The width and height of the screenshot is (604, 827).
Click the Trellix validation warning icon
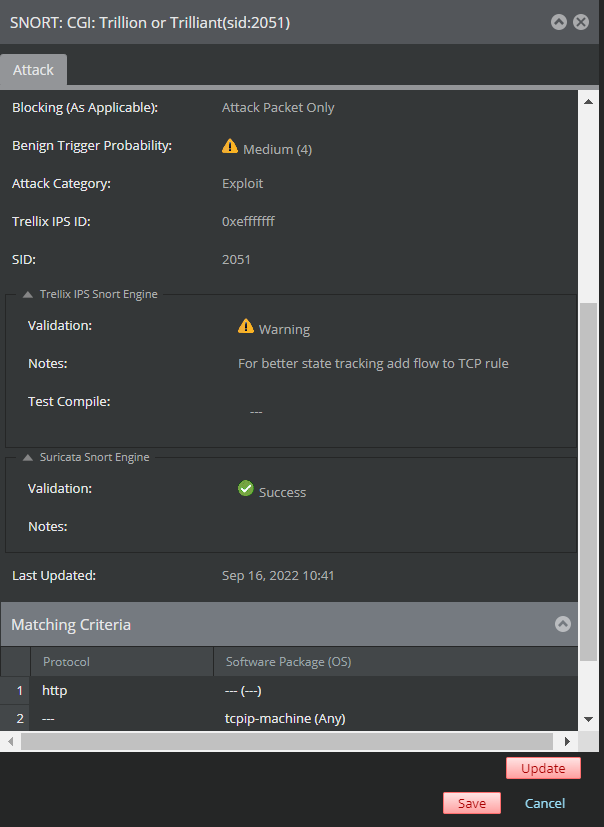(x=246, y=326)
